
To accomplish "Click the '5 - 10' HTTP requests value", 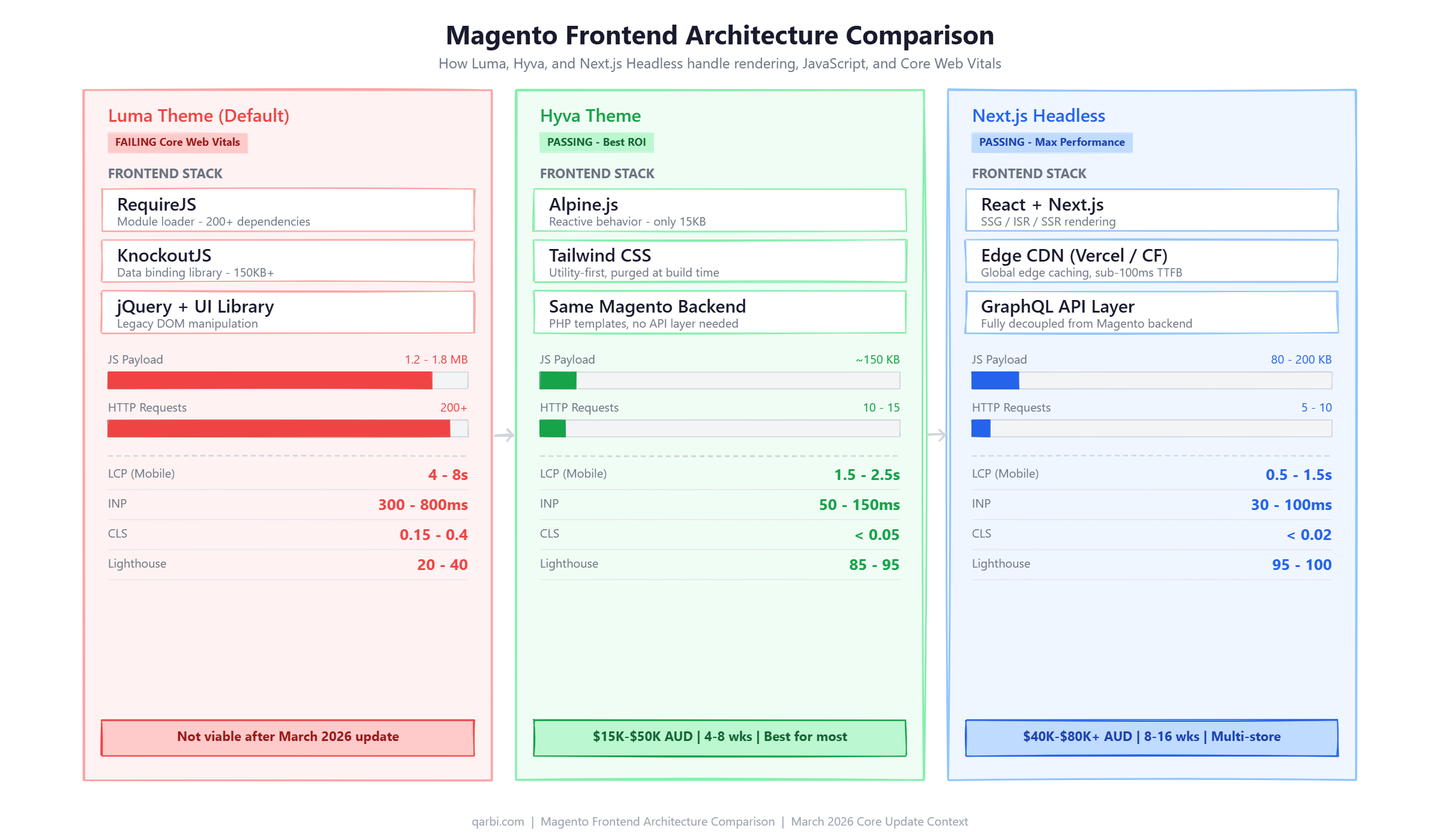I will (x=1316, y=407).
